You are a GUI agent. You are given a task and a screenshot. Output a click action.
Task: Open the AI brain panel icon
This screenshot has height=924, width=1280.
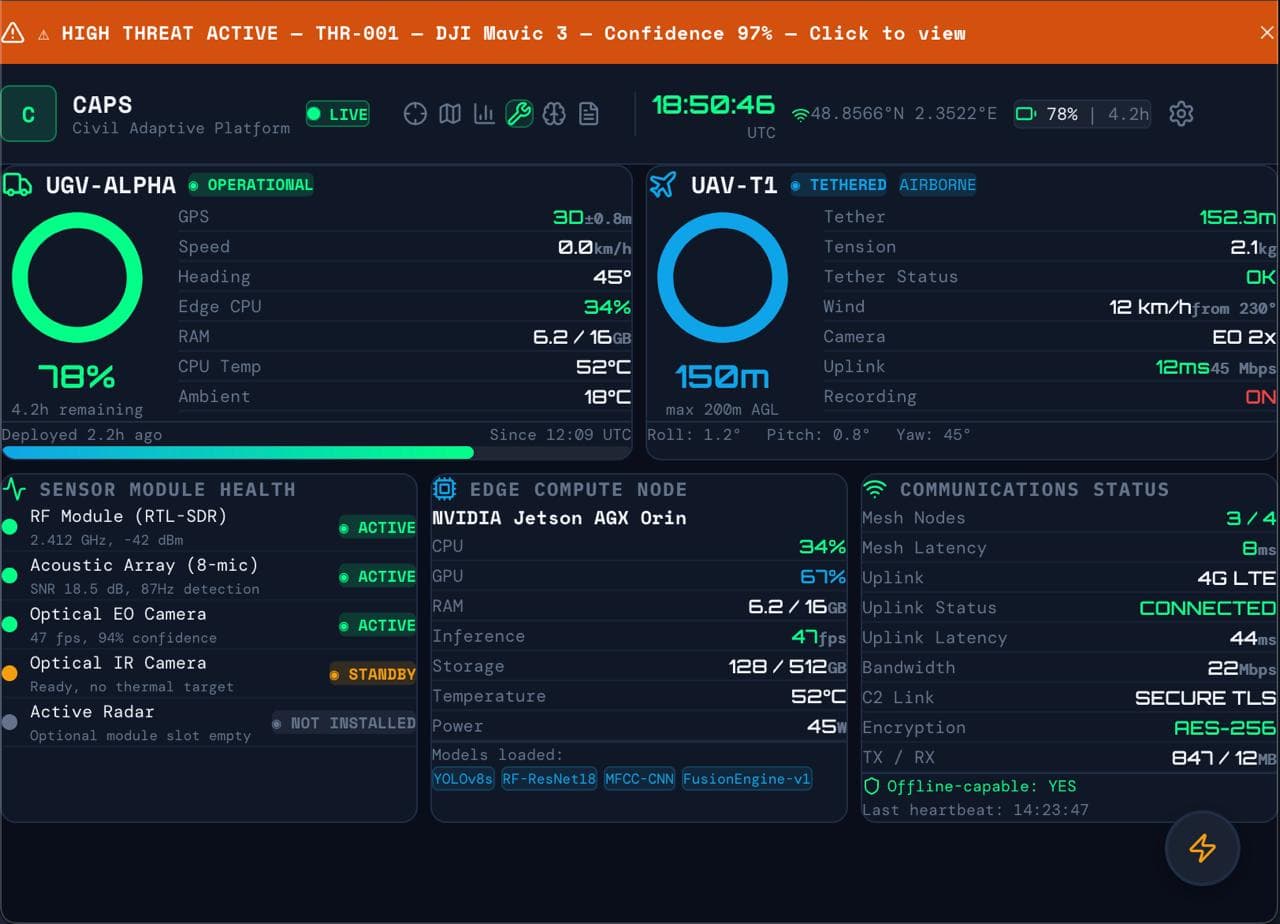point(554,114)
